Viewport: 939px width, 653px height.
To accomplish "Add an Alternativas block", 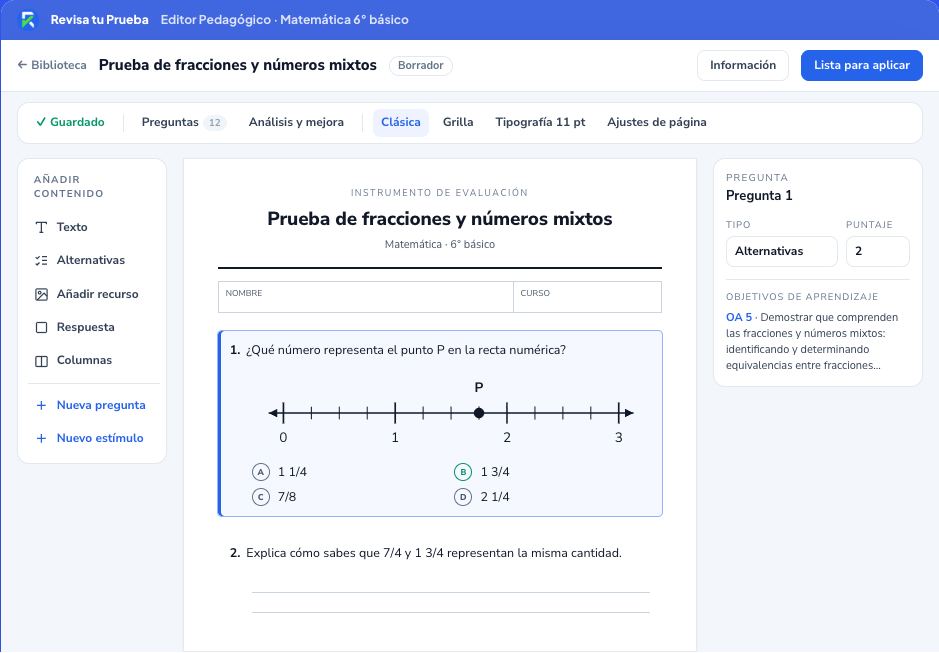I will 92,261.
